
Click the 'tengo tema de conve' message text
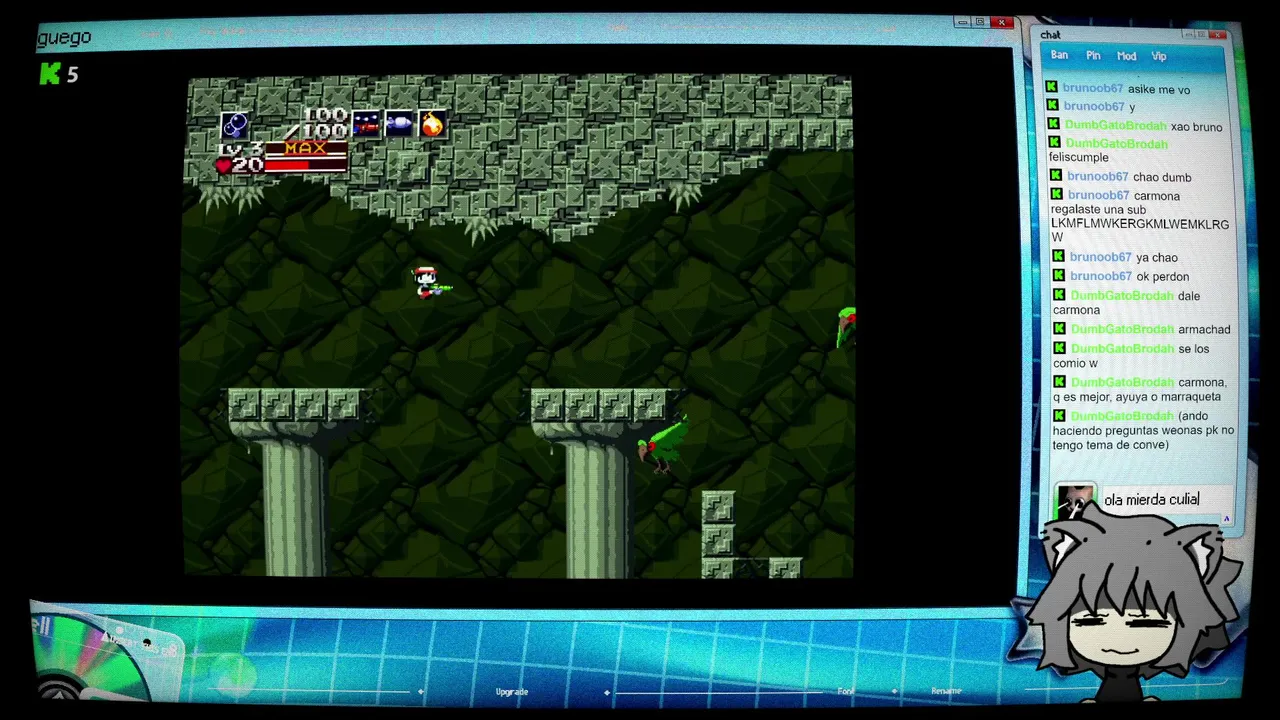(x=1110, y=445)
